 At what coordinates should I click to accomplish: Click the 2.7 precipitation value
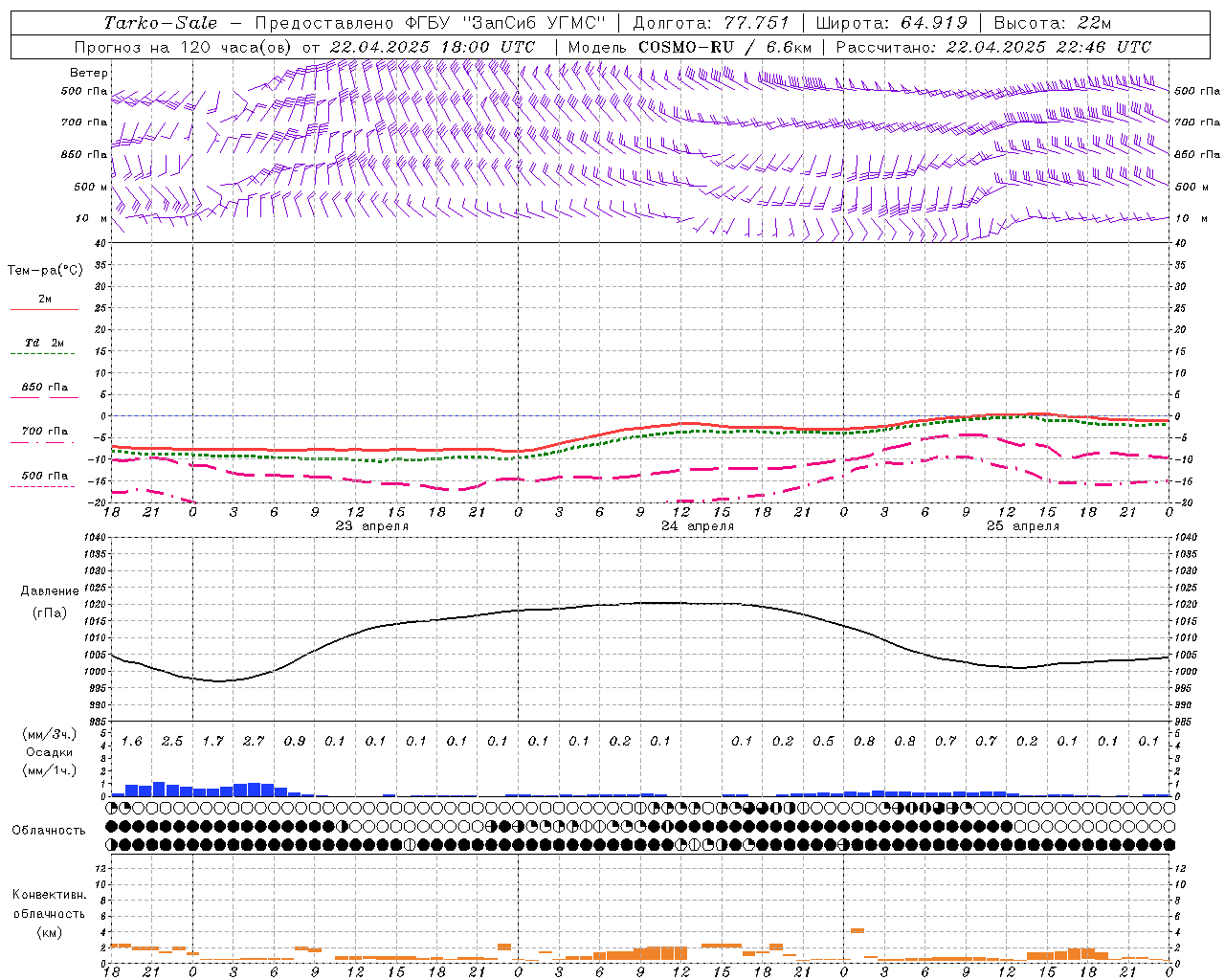coord(254,742)
